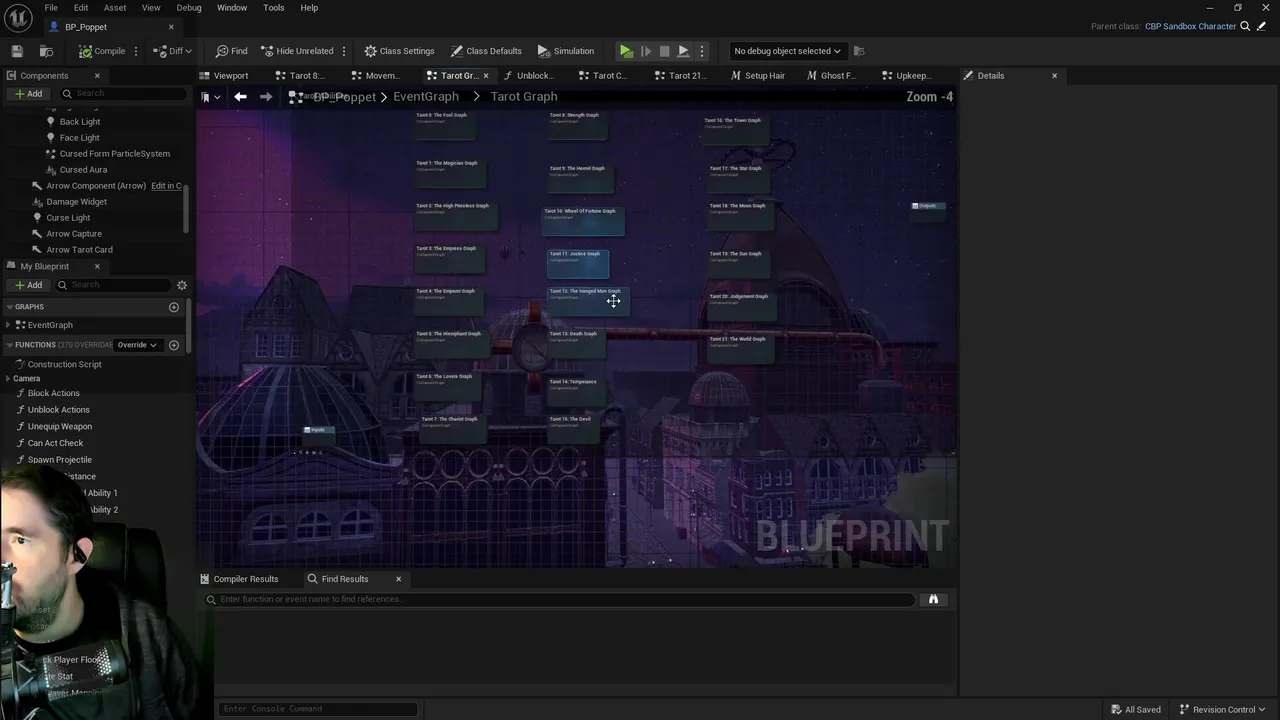This screenshot has width=1280, height=720.
Task: Select the Back Light component
Action: point(80,122)
